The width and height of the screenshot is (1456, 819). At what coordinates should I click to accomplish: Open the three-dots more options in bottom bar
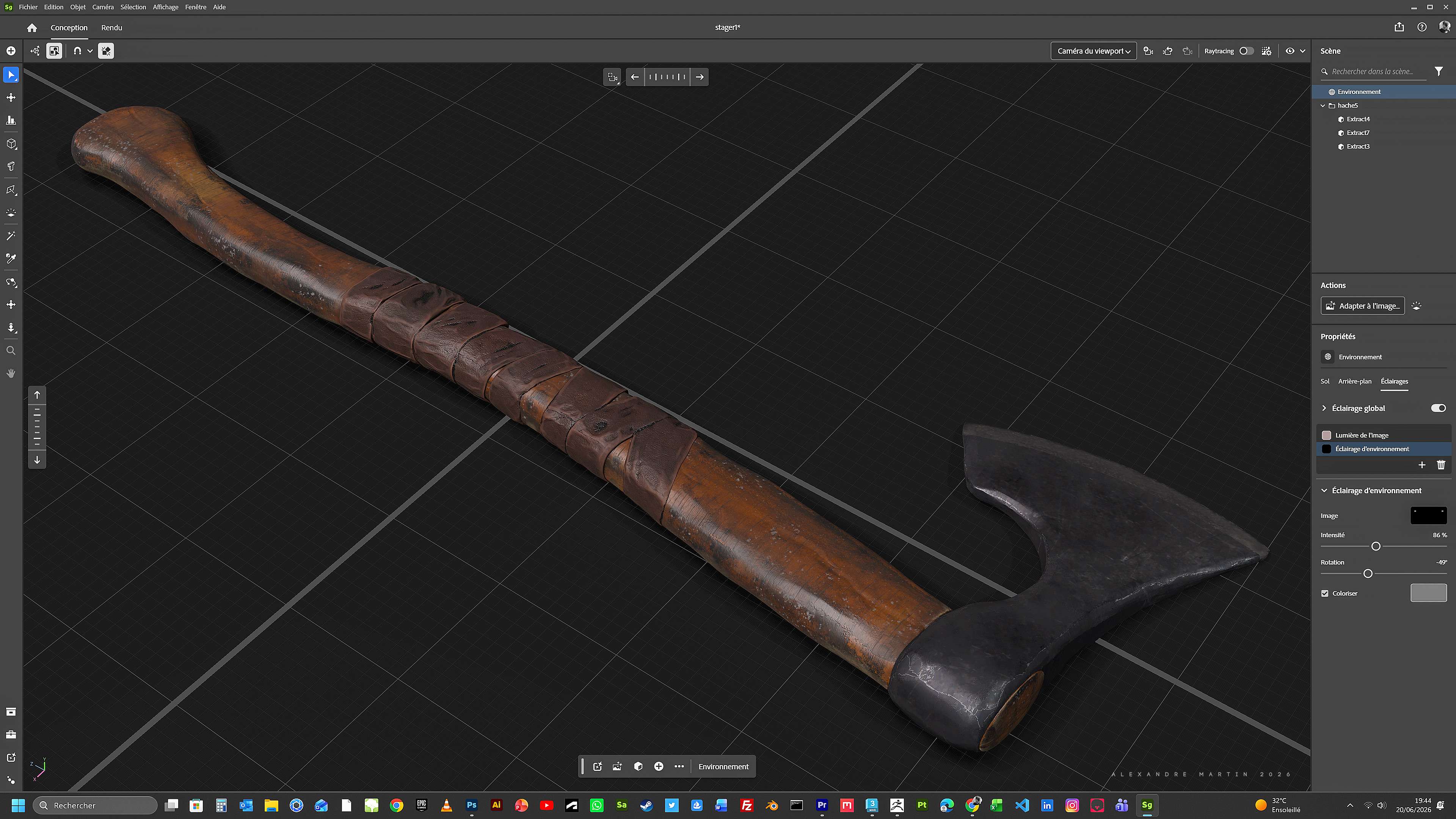pos(679,766)
